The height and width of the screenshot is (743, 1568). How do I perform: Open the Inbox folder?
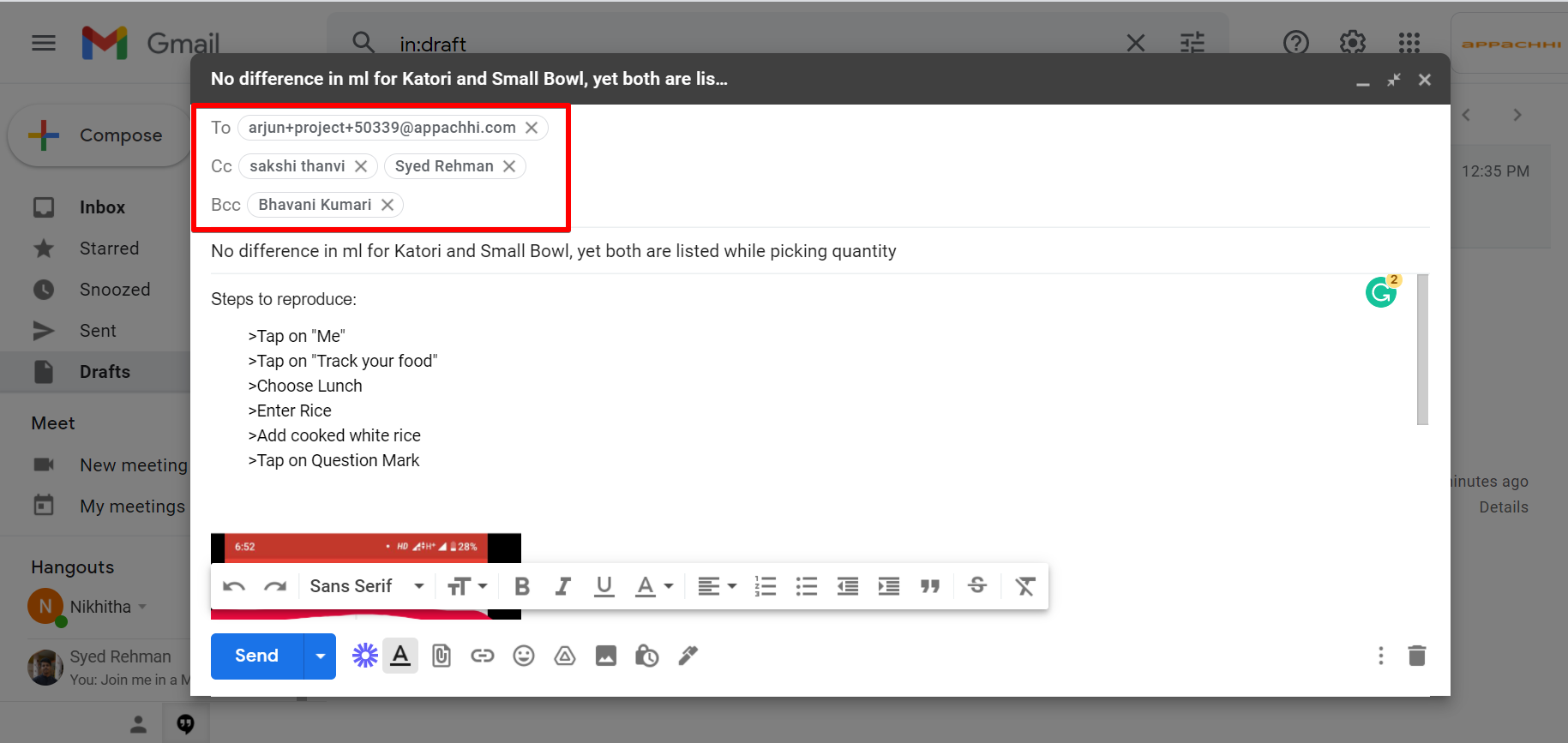point(102,207)
